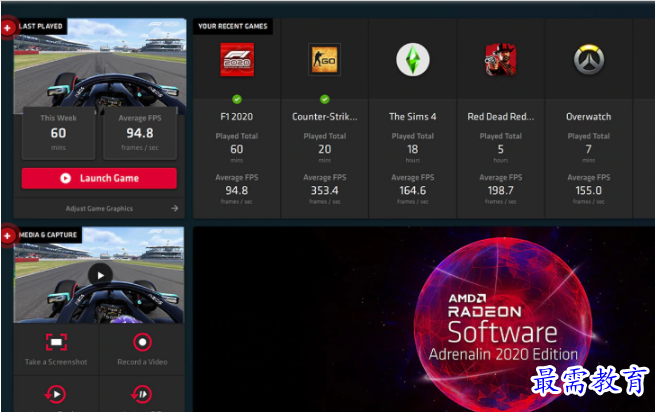
Task: Click The Sims 4 Played Total 18 hours
Action: (413, 148)
